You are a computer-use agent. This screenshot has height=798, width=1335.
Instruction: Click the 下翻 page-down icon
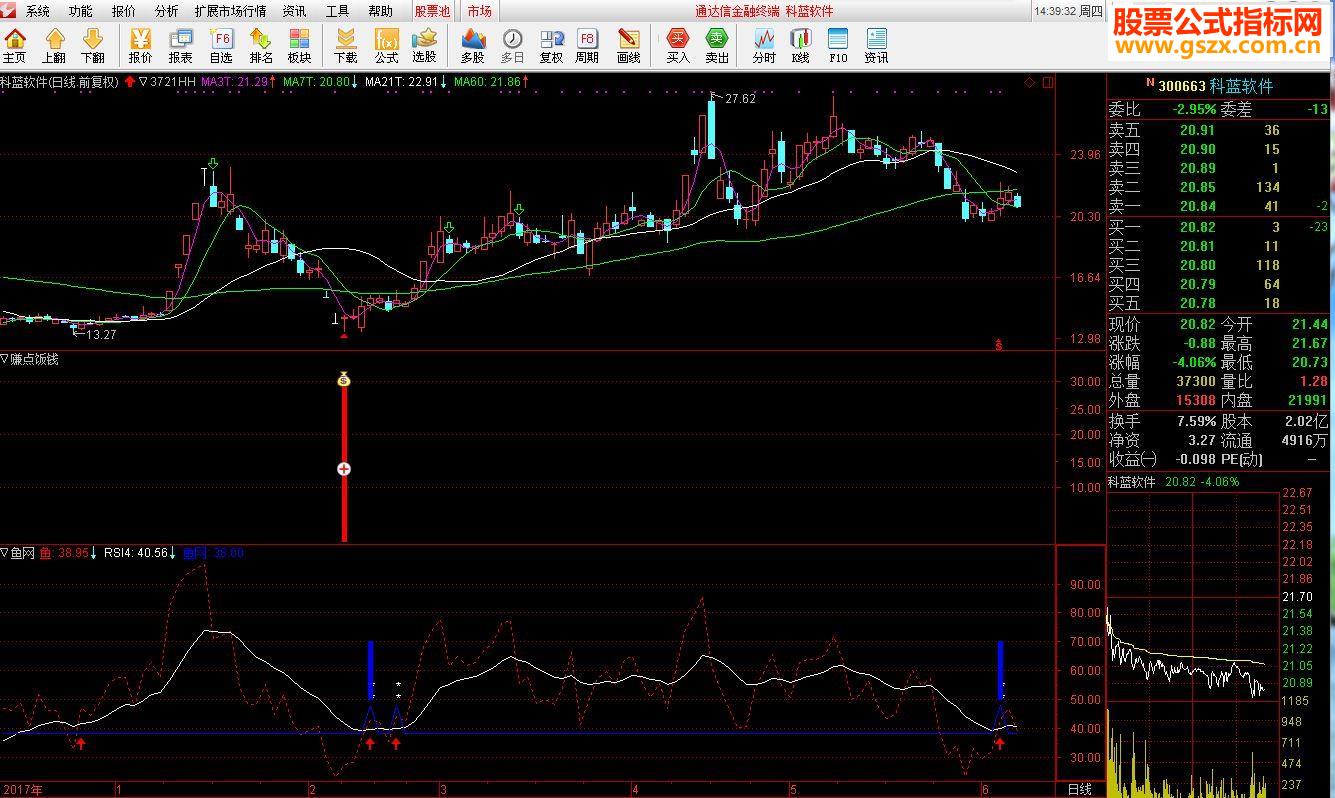pos(92,46)
